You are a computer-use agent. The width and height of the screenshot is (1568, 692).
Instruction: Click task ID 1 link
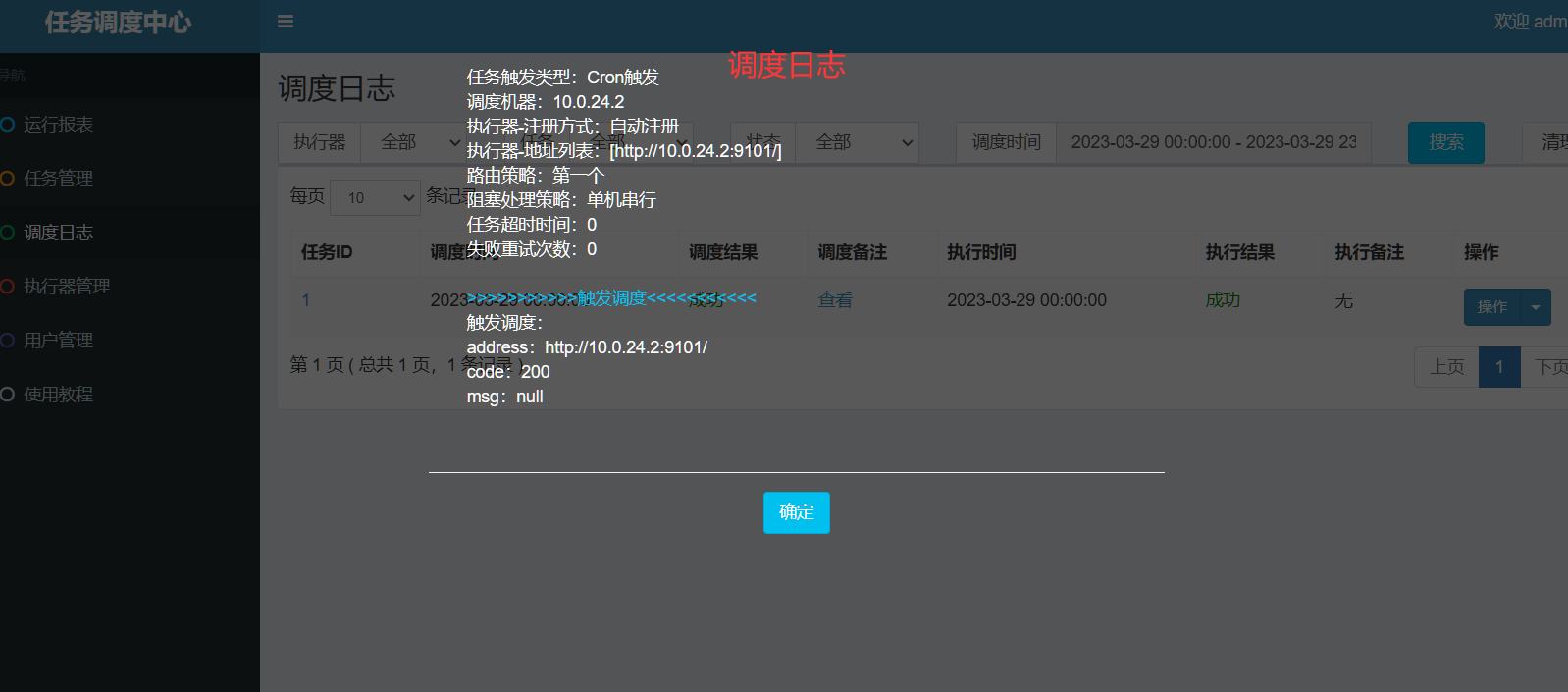coord(306,300)
